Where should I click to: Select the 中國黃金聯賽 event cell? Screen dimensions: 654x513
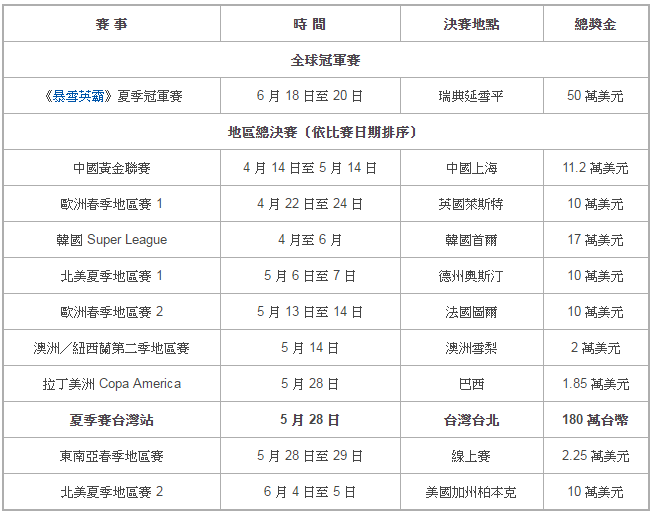[111, 168]
